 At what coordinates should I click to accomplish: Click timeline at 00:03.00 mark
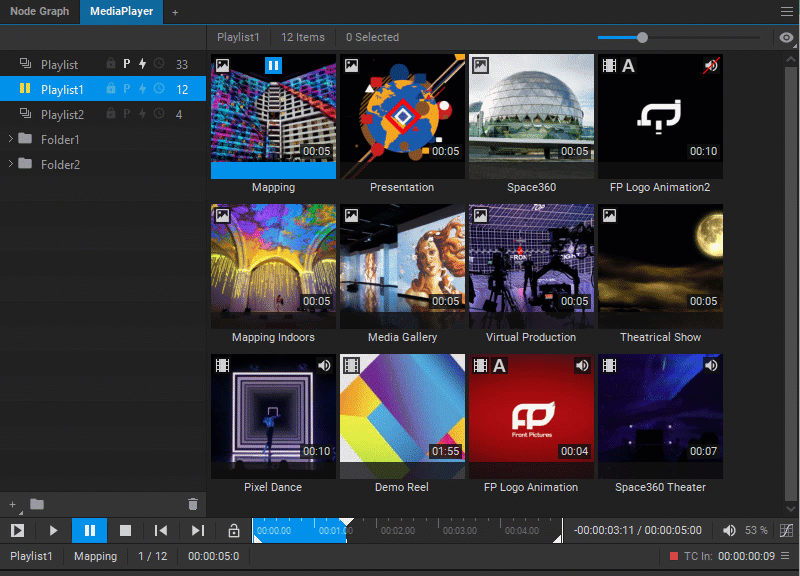point(460,531)
